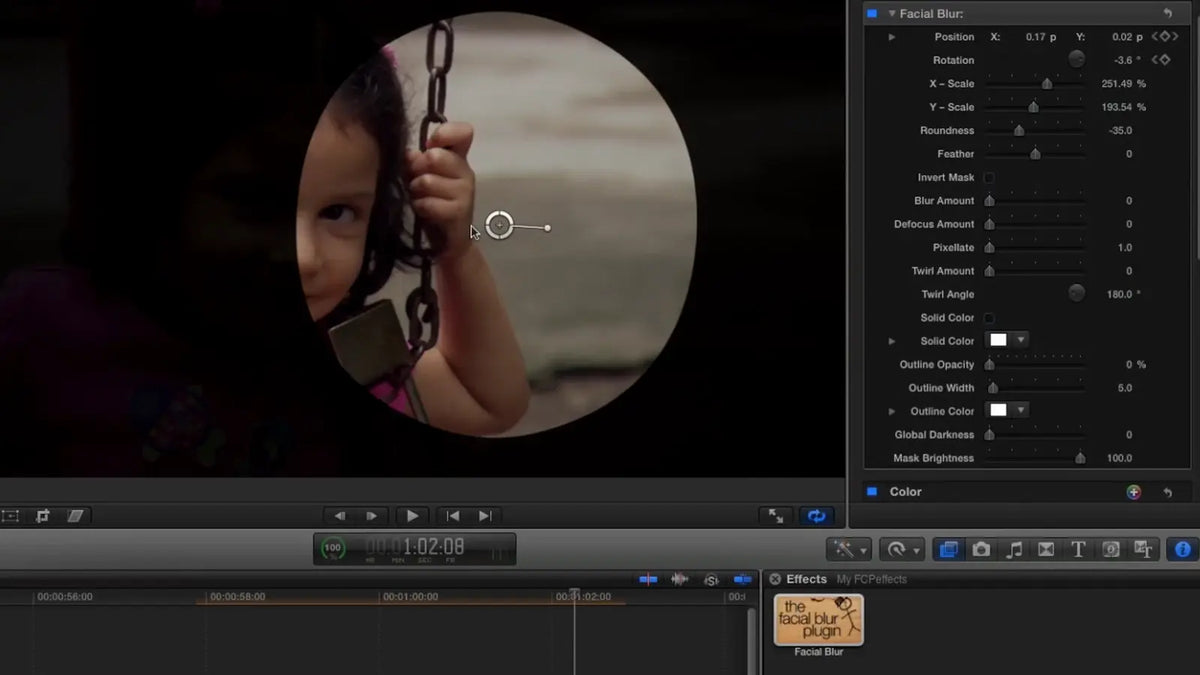Image resolution: width=1200 pixels, height=675 pixels.
Task: Toggle audio skimming in the timeline
Action: click(680, 579)
